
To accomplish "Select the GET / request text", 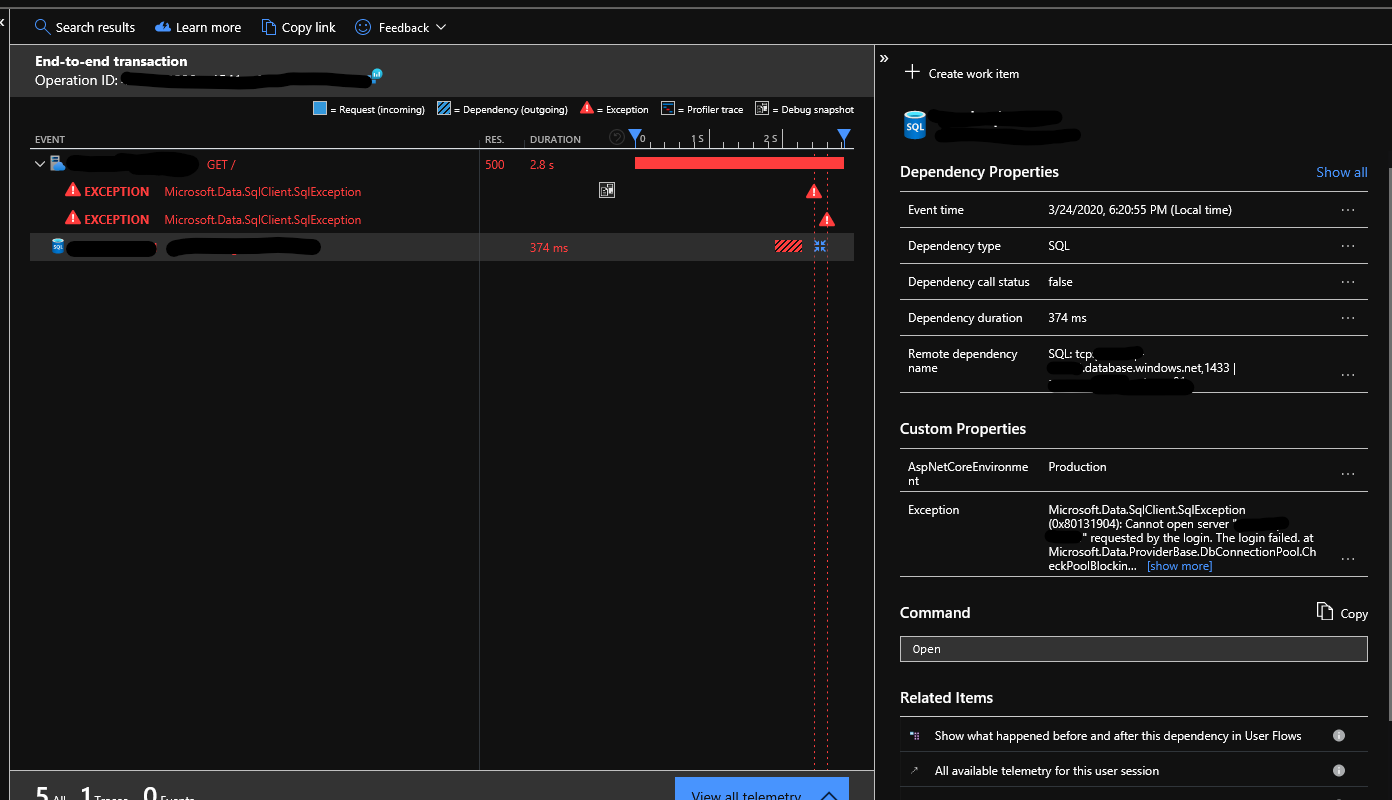I will [221, 164].
